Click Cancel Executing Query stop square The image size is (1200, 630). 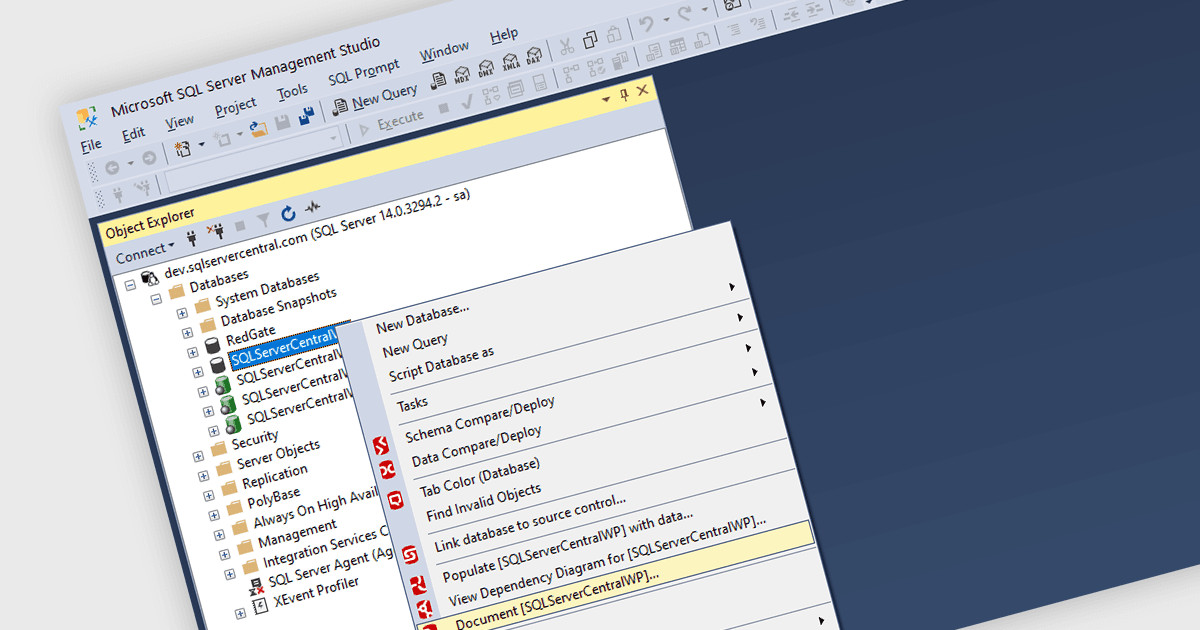click(445, 106)
